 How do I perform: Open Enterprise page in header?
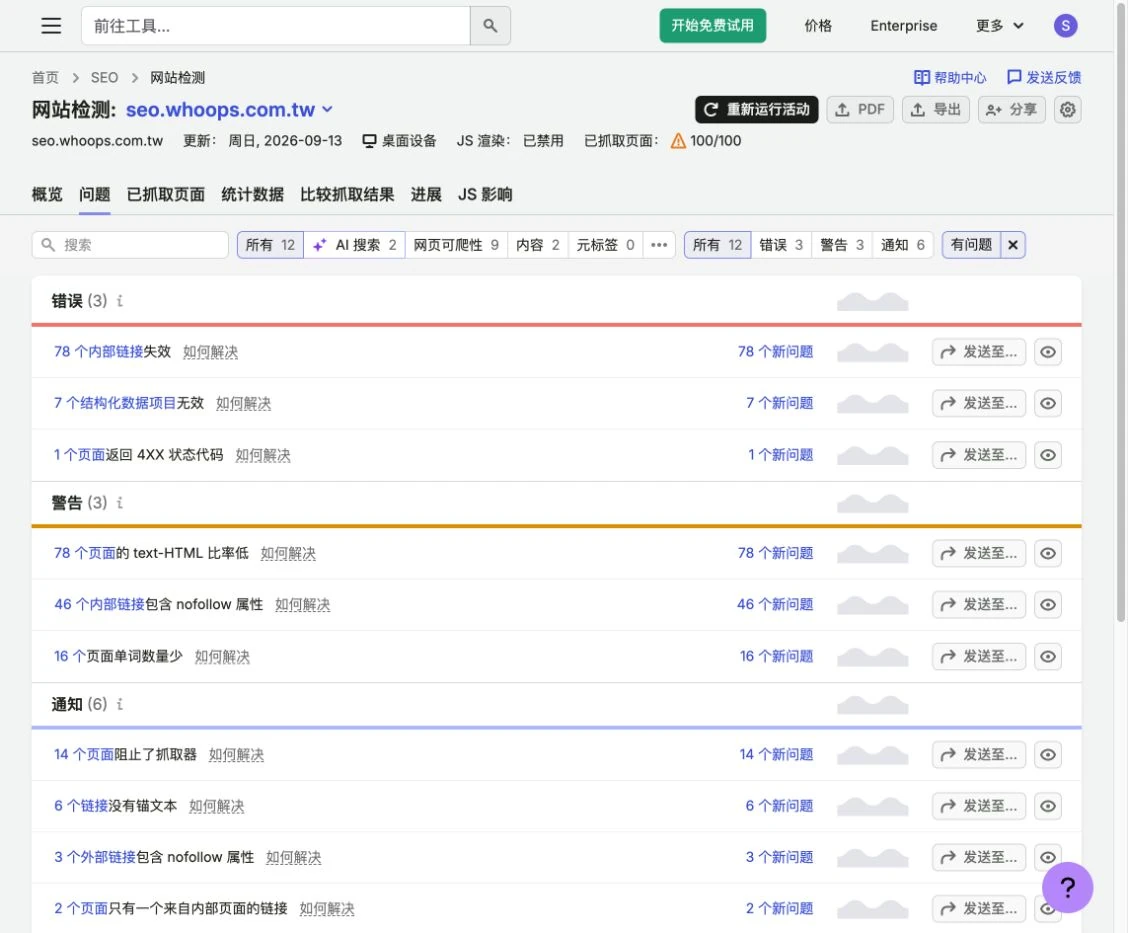pyautogui.click(x=904, y=26)
